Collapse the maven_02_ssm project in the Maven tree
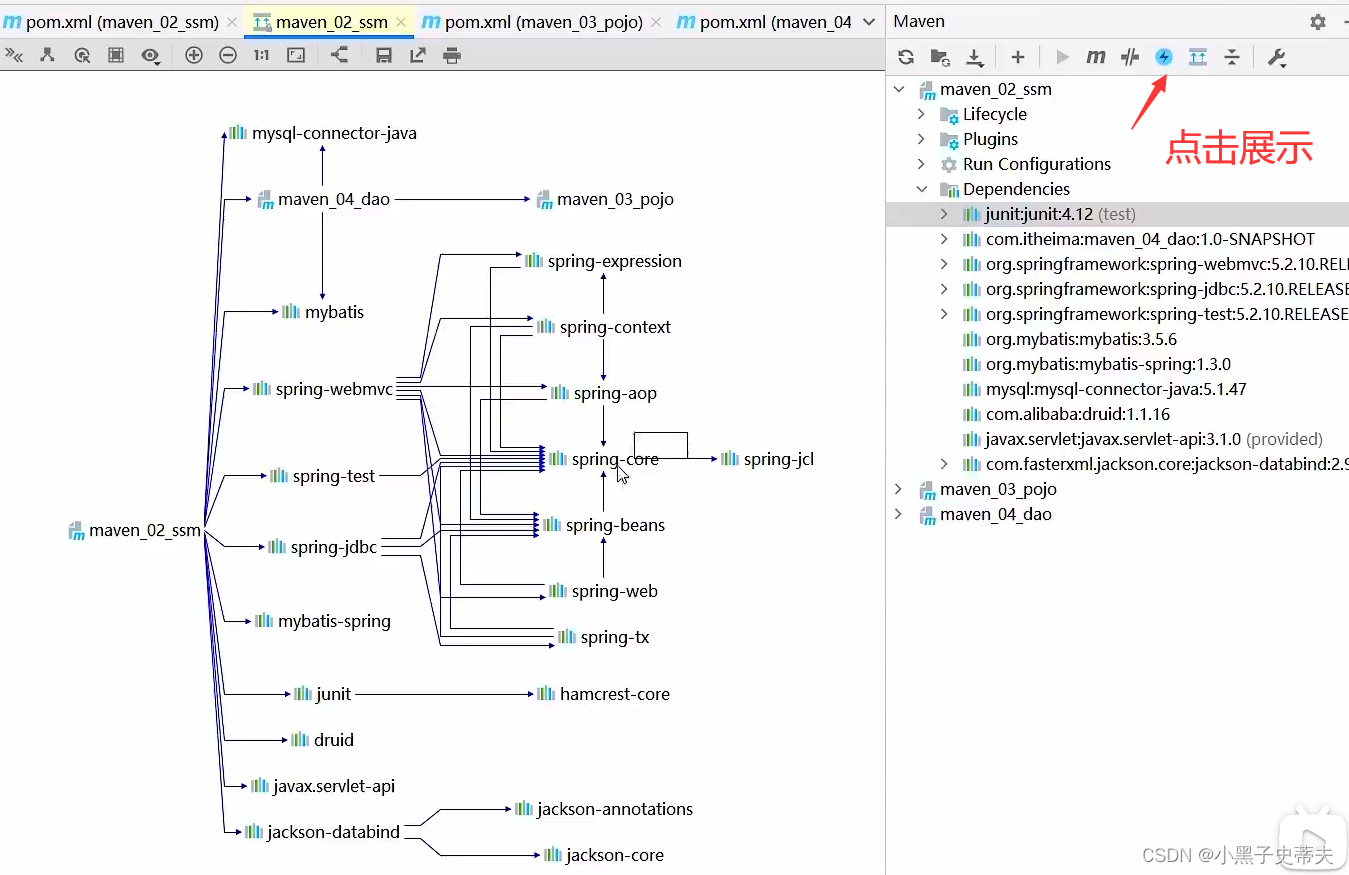Image resolution: width=1349 pixels, height=875 pixels. click(x=899, y=89)
